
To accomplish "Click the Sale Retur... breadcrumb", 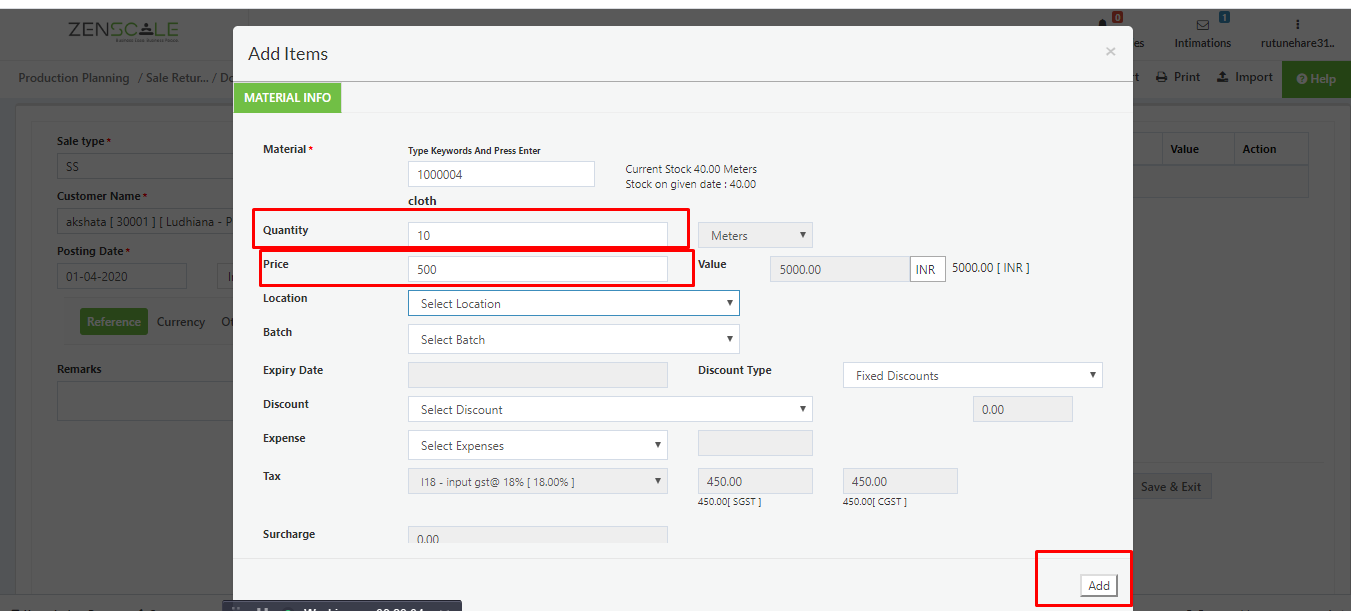I will [176, 78].
